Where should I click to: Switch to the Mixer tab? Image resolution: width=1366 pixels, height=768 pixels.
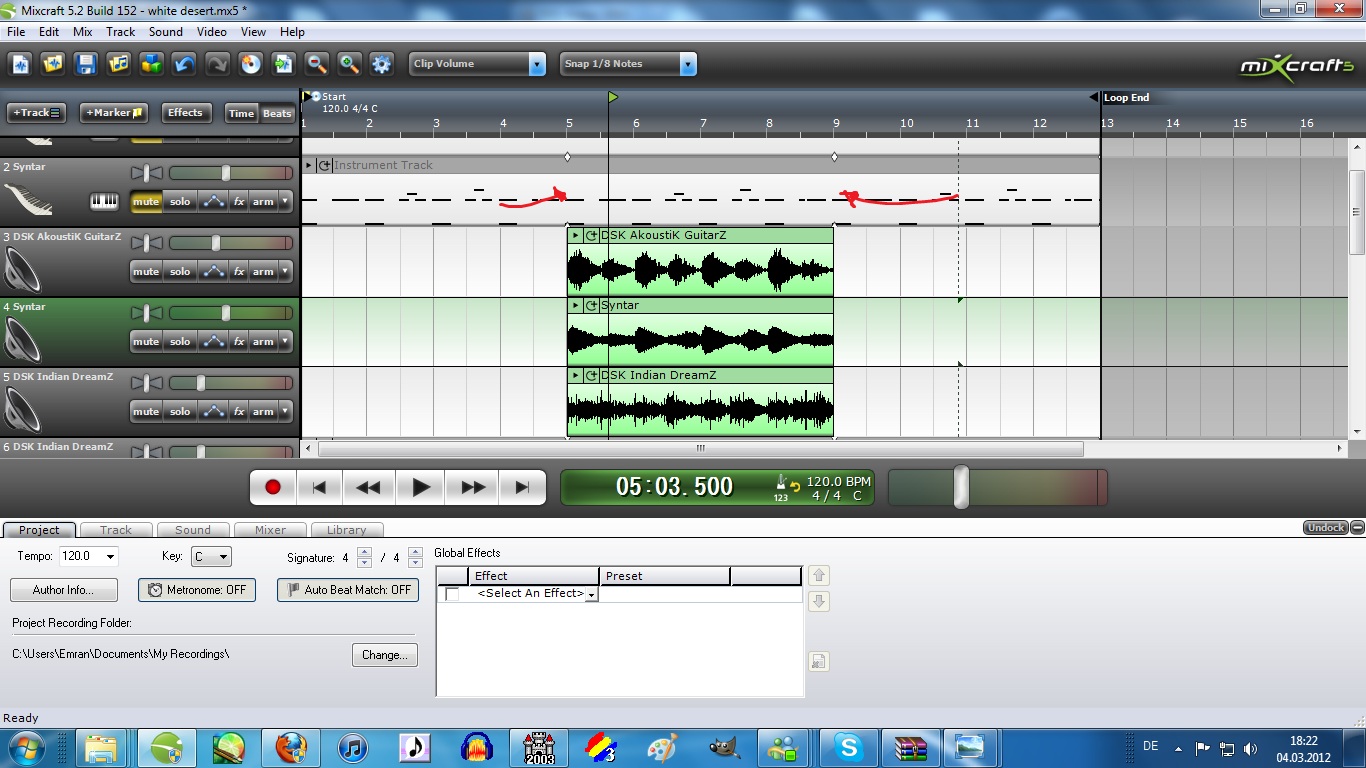point(270,530)
